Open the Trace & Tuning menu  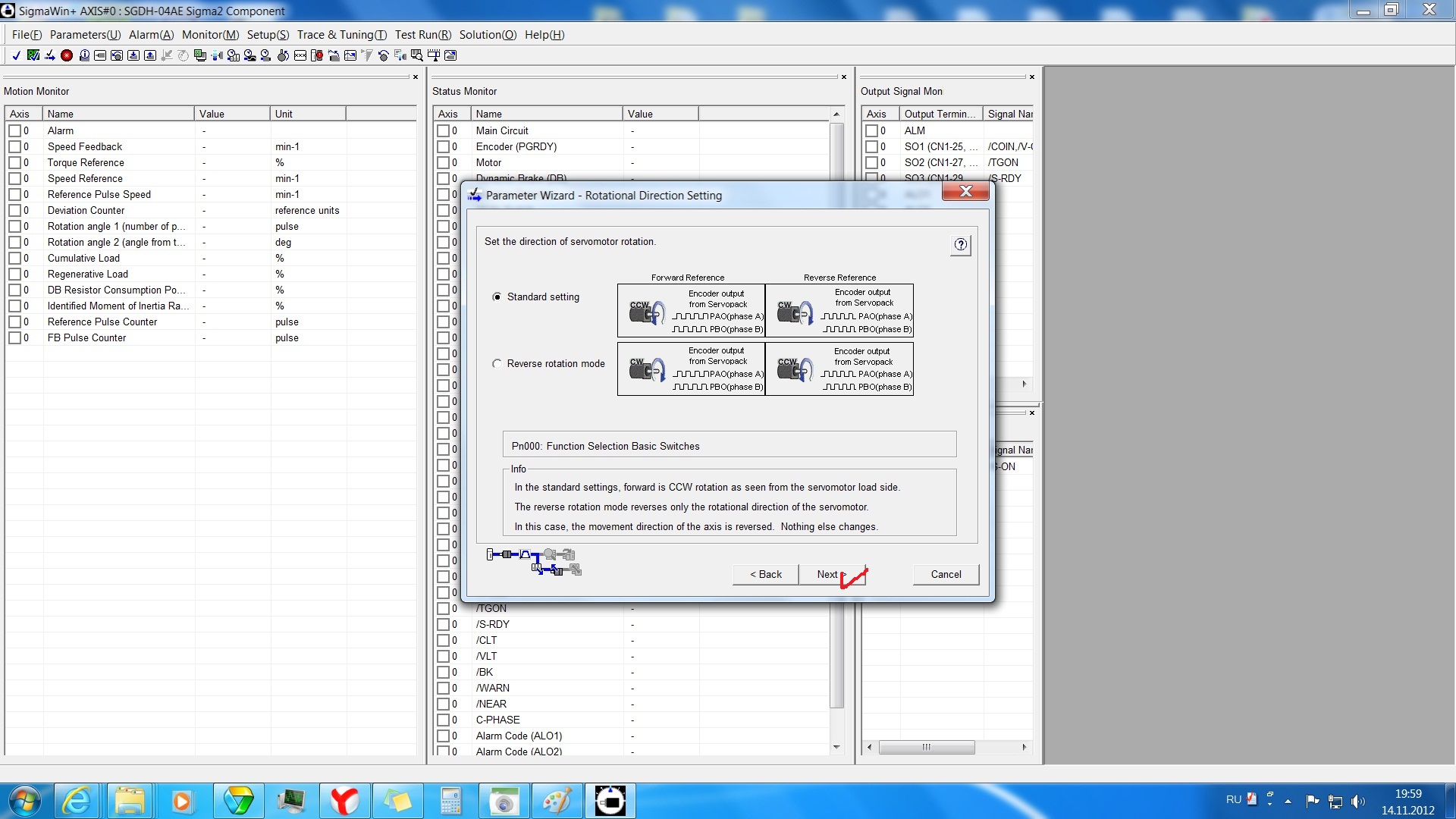click(x=341, y=35)
